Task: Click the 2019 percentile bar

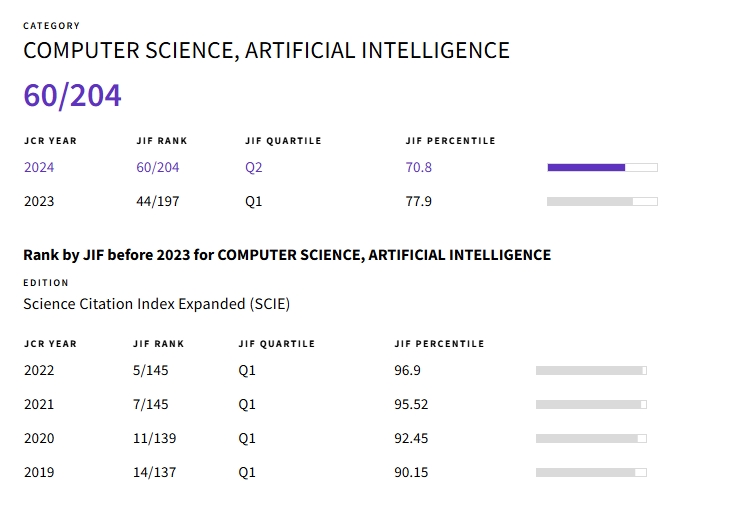Action: (x=591, y=472)
